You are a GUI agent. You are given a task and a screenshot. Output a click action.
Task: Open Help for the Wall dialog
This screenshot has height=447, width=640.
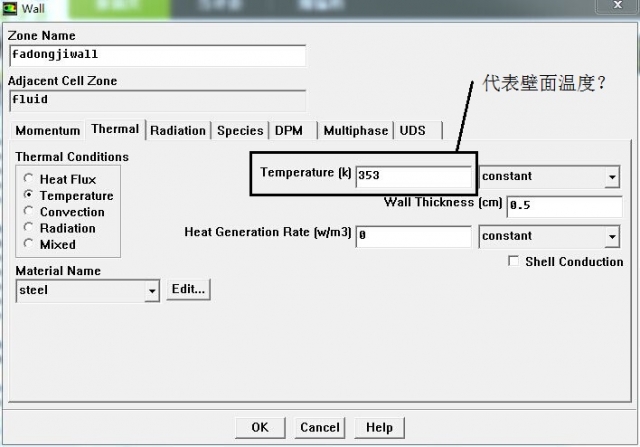click(x=379, y=427)
